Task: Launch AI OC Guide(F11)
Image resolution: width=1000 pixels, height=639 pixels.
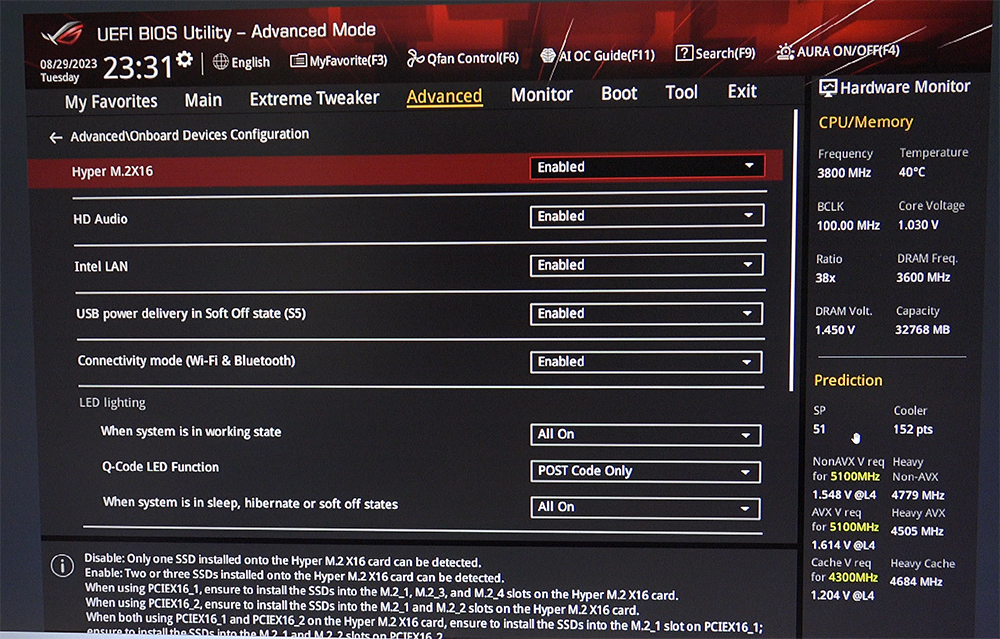Action: [598, 55]
